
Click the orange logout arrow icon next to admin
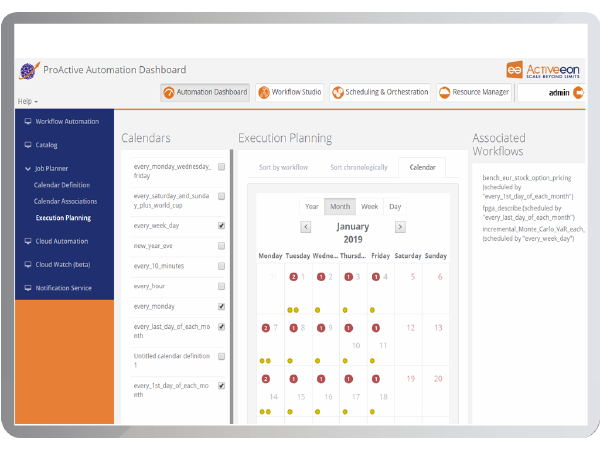point(579,93)
